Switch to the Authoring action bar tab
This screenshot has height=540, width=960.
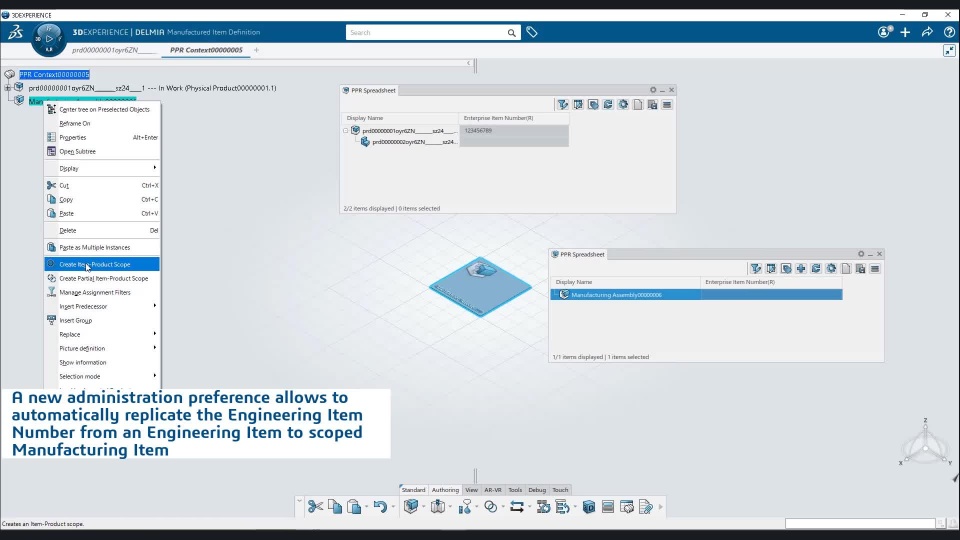click(445, 490)
